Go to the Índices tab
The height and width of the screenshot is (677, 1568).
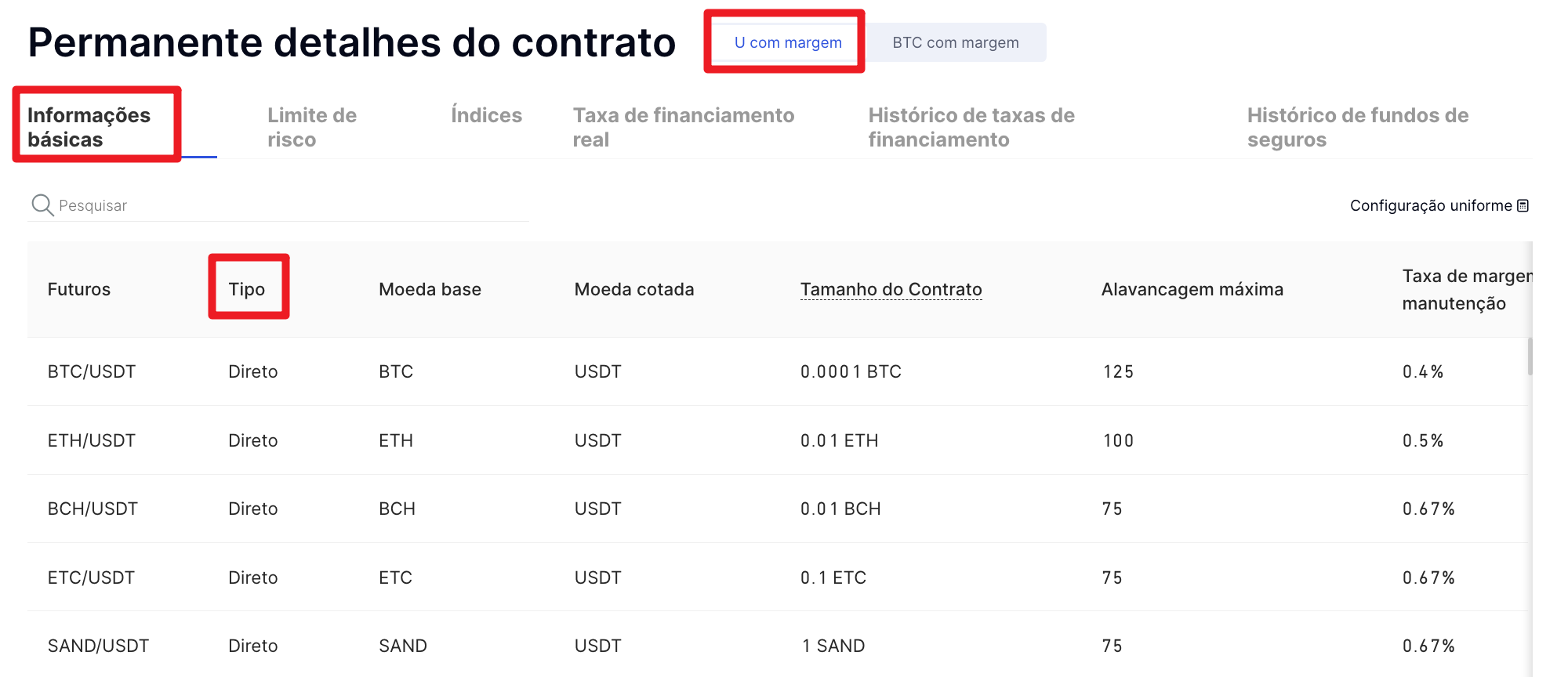(486, 115)
